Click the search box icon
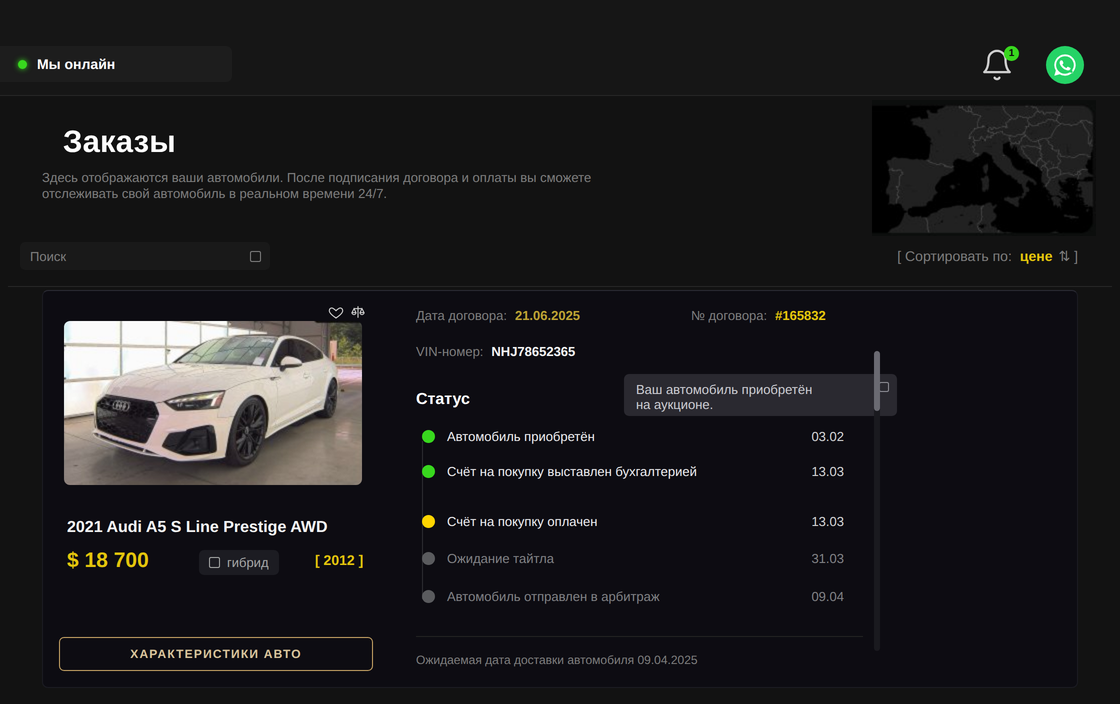Screen dimensions: 1120x704 coord(255,256)
